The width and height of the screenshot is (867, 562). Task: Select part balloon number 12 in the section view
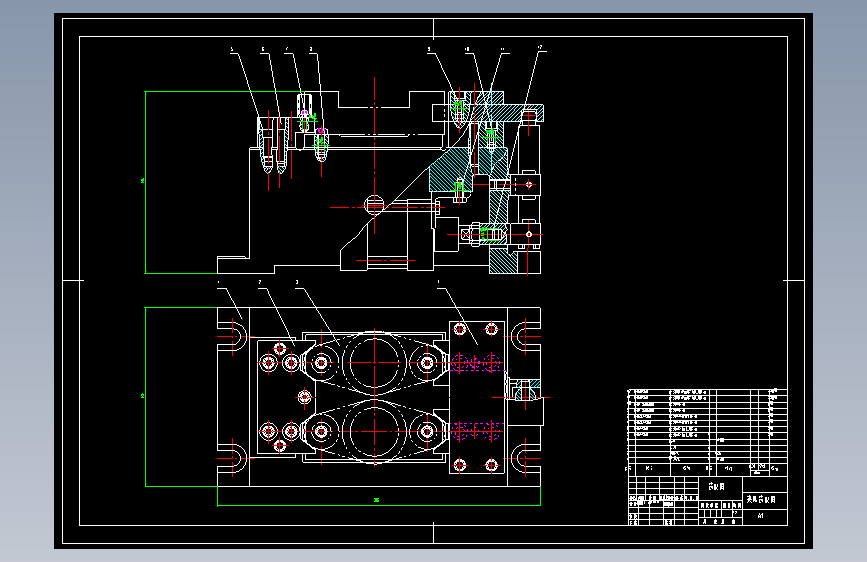[540, 48]
